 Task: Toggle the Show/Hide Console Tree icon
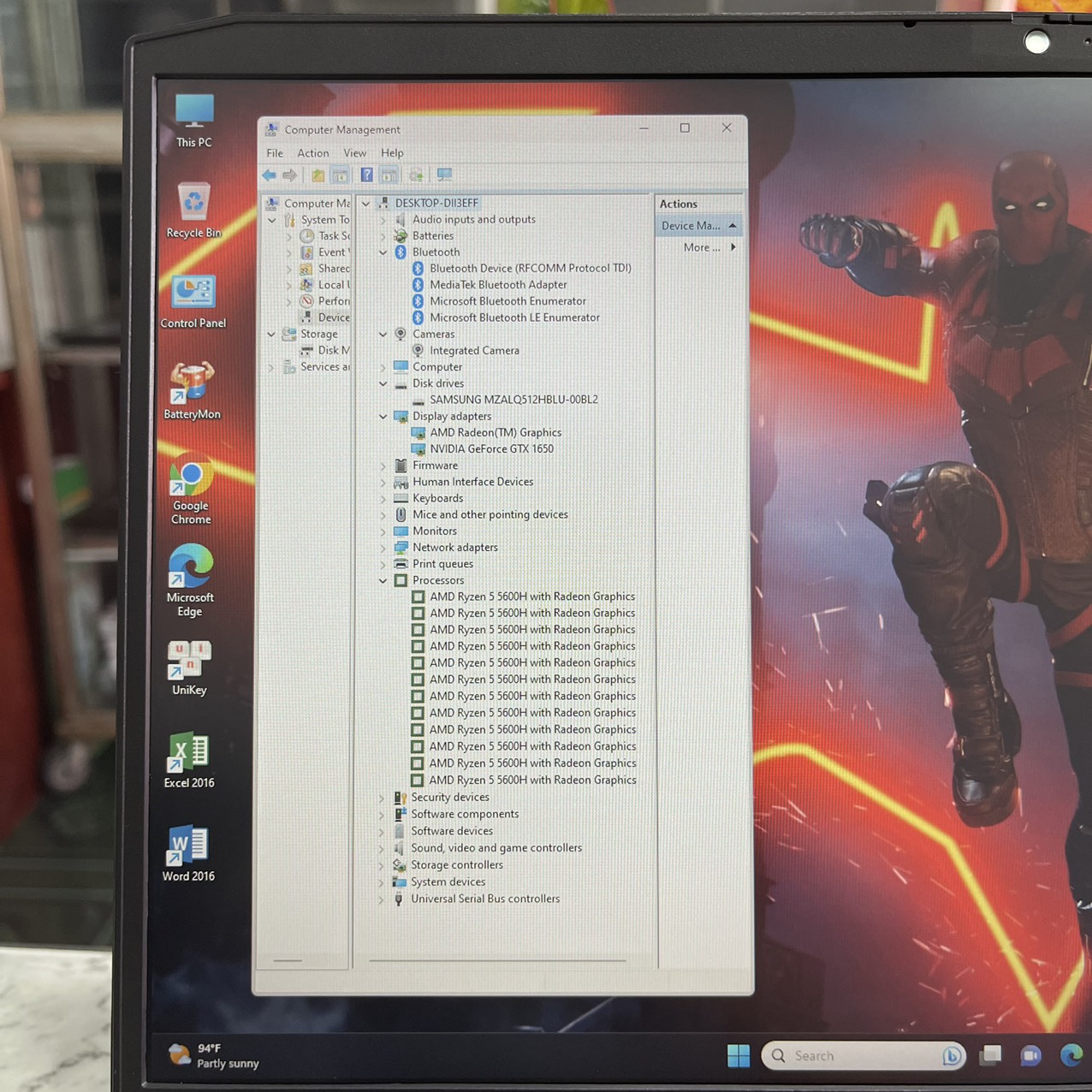point(340,175)
